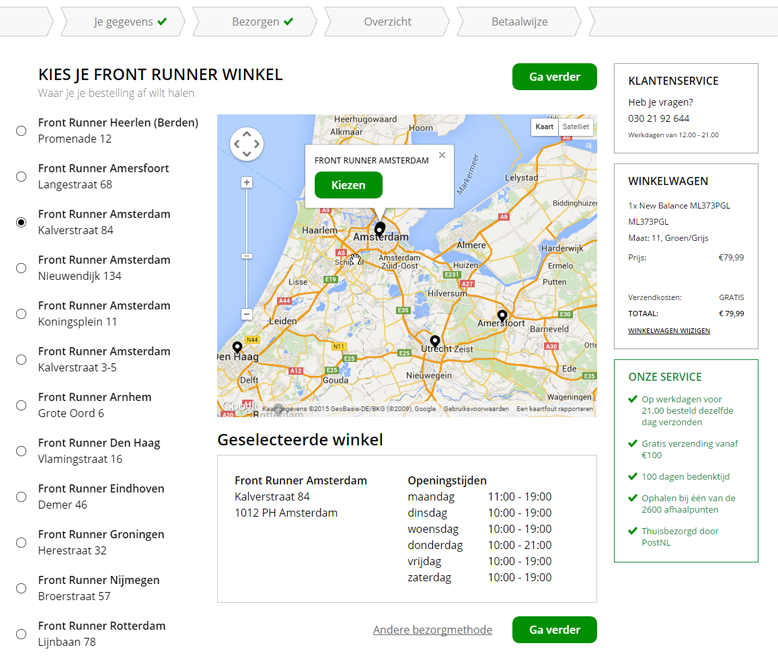The image size is (778, 660).
Task: Zoom out with map minus button
Action: click(247, 314)
